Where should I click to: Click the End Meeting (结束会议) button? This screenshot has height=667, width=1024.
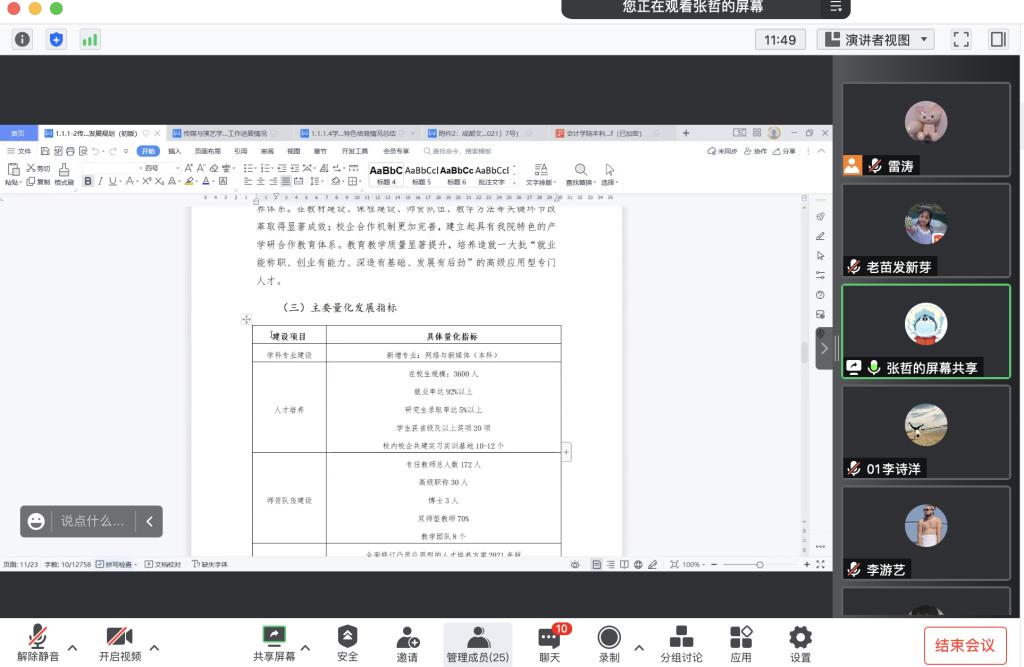tap(964, 645)
